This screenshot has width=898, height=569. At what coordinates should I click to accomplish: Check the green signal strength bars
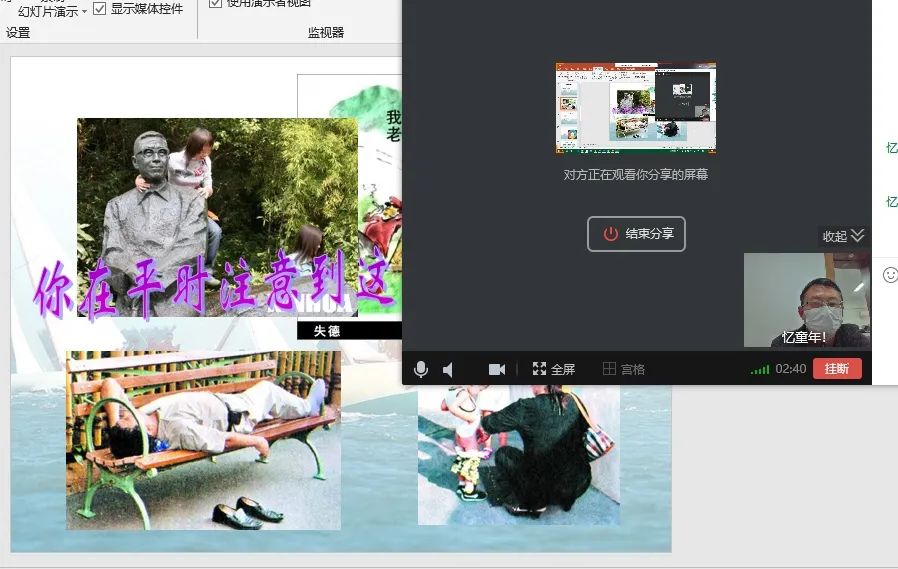click(x=760, y=370)
